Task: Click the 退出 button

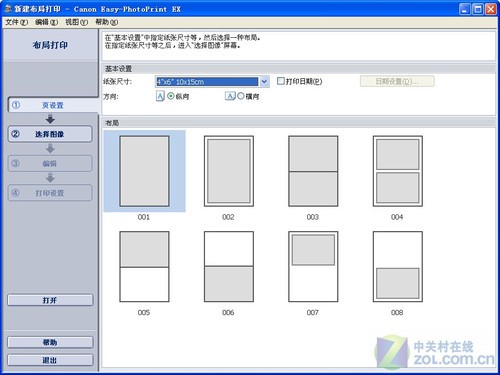Action: [x=50, y=360]
